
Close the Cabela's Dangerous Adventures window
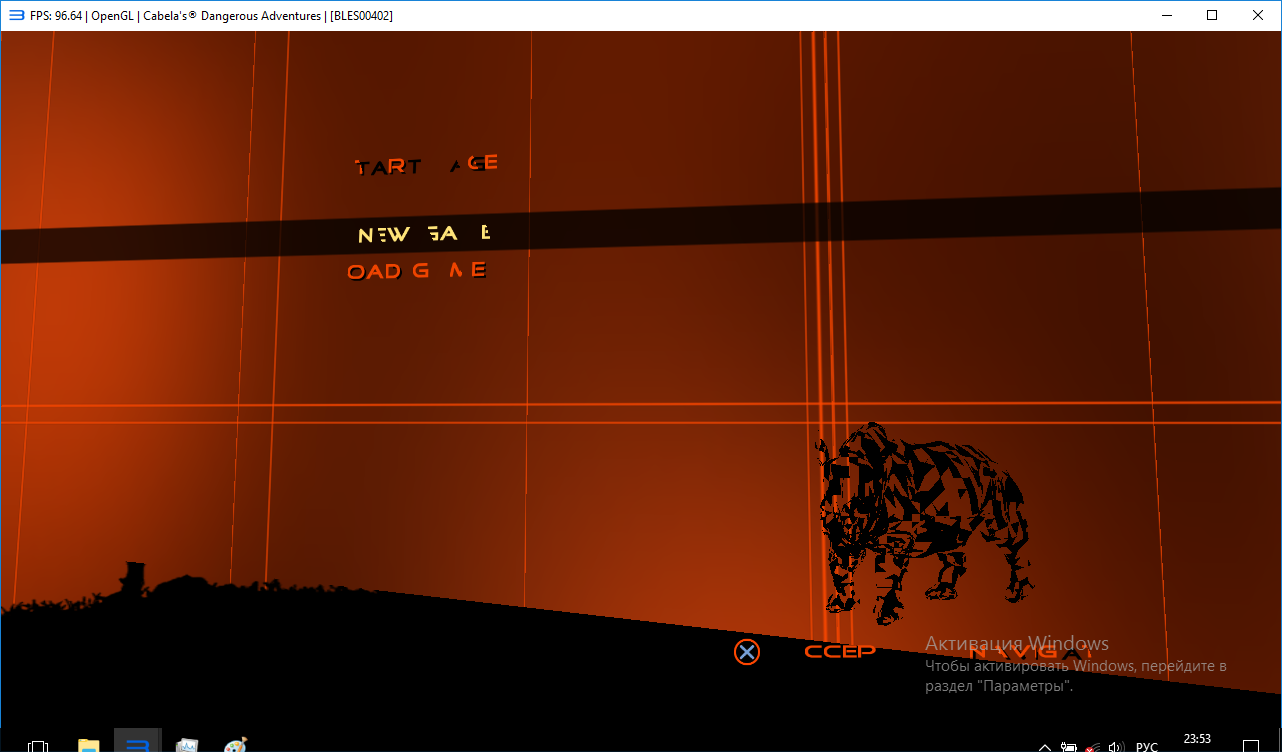[1258, 15]
